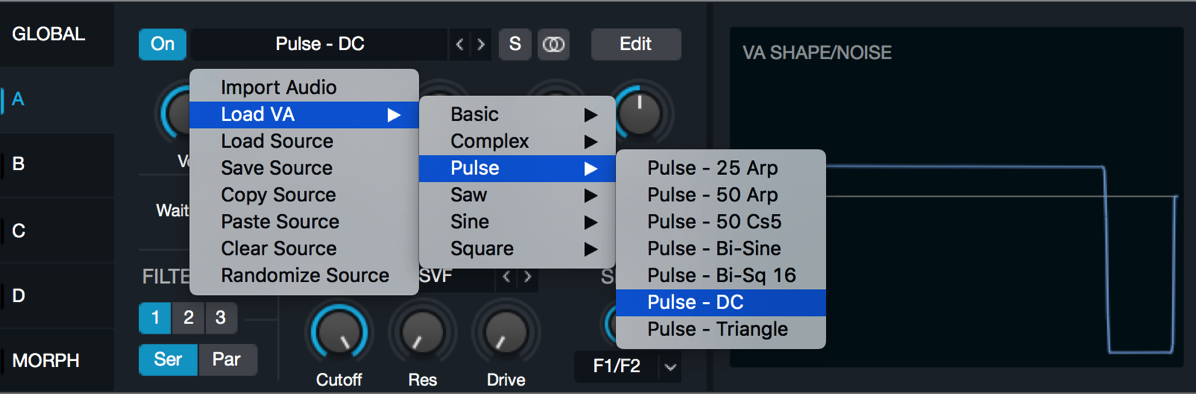The width and height of the screenshot is (1196, 394).
Task: Select Par filter routing
Action: tap(227, 360)
